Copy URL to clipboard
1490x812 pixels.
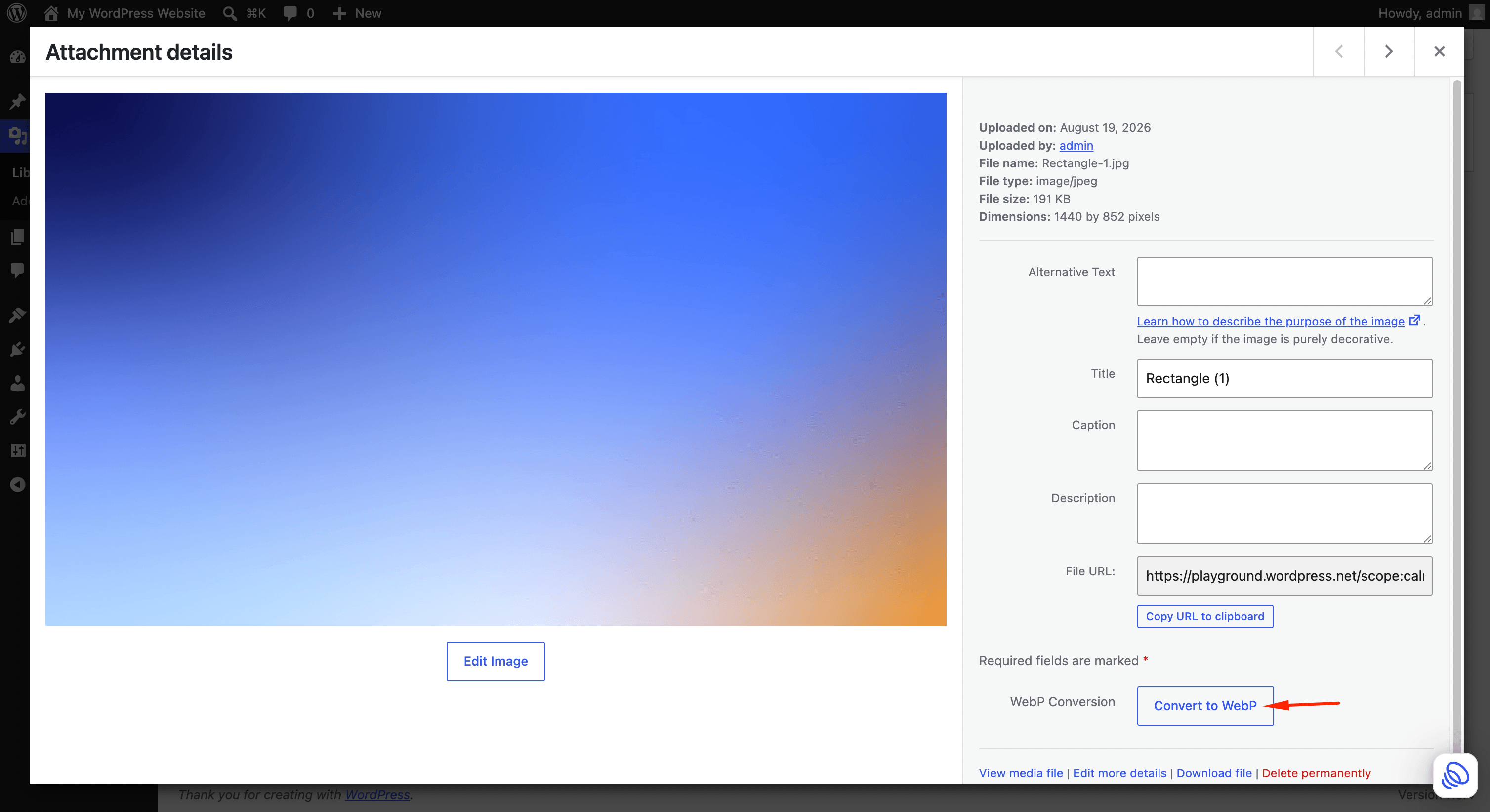(1205, 616)
